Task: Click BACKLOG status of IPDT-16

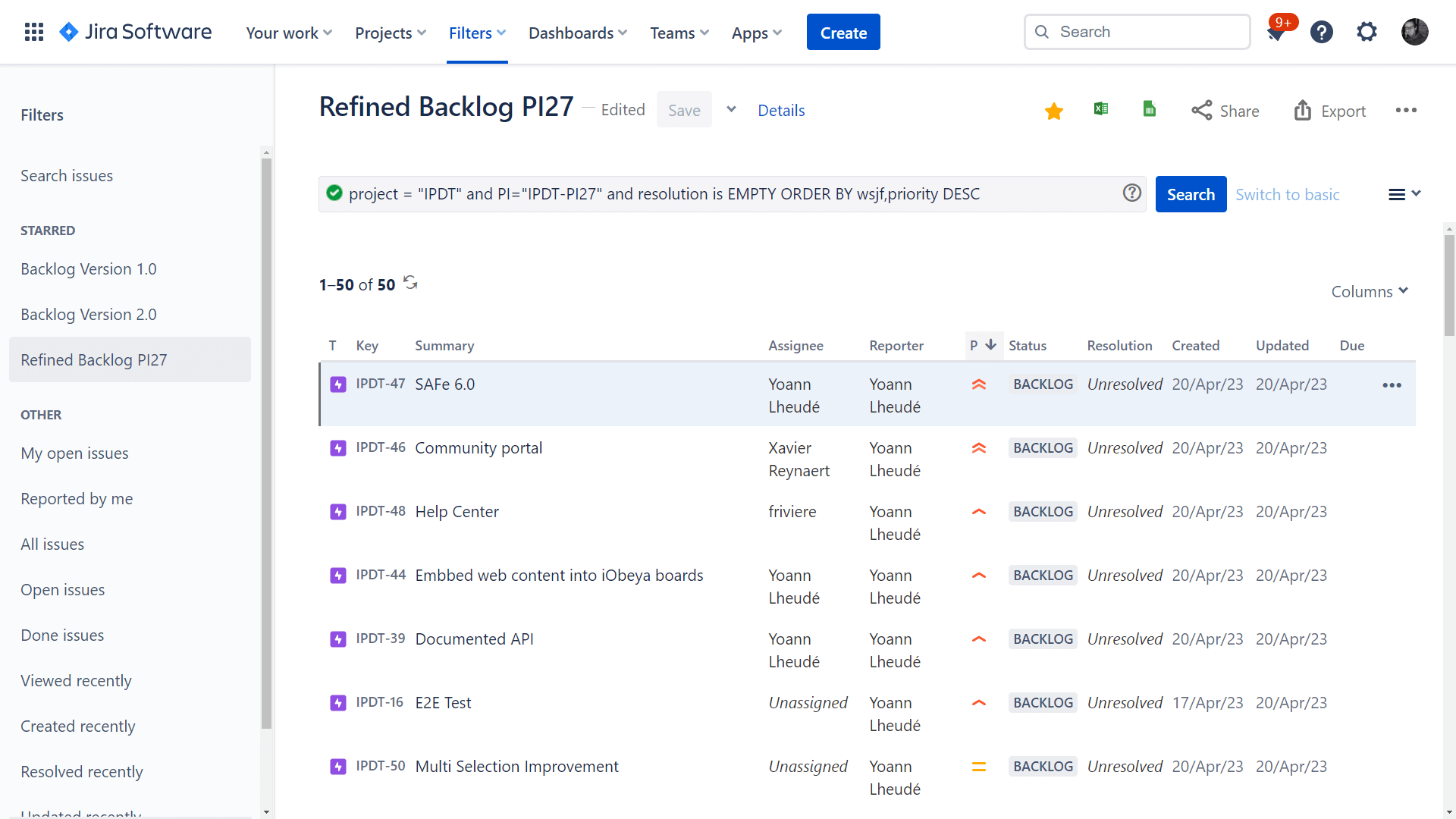Action: pyautogui.click(x=1043, y=702)
